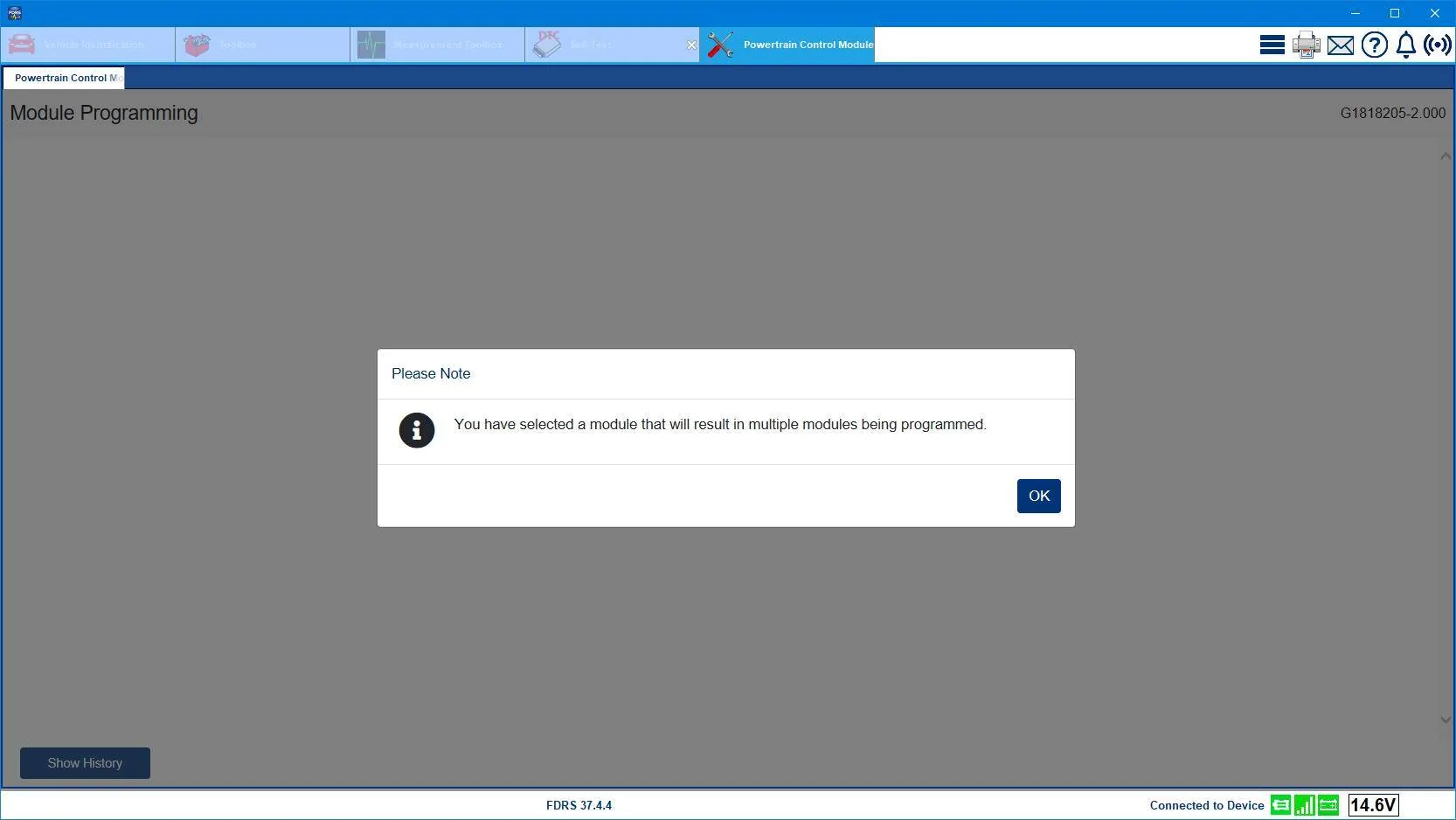Click the Show History button
This screenshot has height=820, width=1456.
[x=85, y=763]
